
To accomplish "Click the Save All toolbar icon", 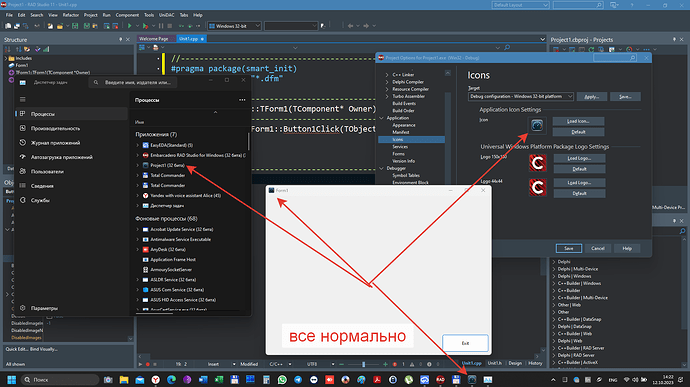I will [x=87, y=26].
